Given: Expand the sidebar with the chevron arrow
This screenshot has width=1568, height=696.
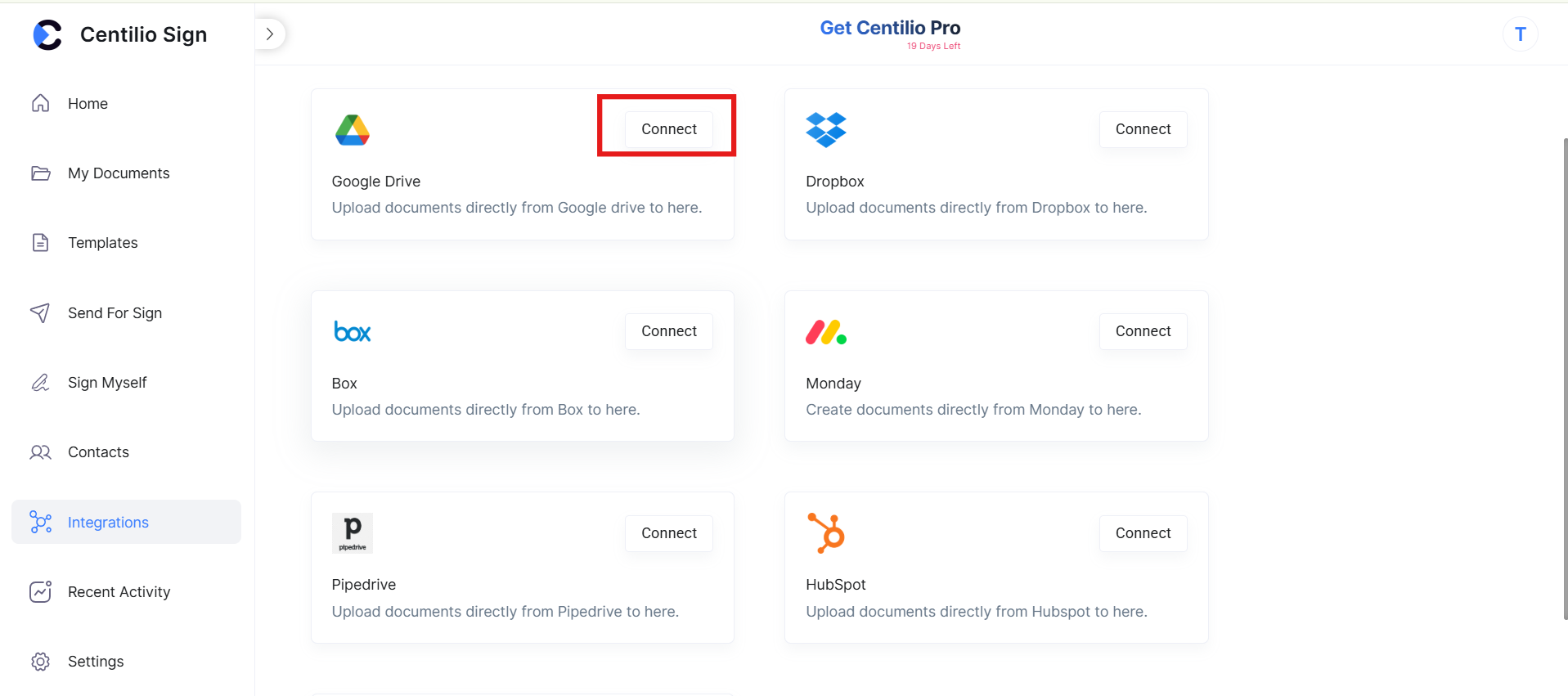Looking at the screenshot, I should (270, 34).
